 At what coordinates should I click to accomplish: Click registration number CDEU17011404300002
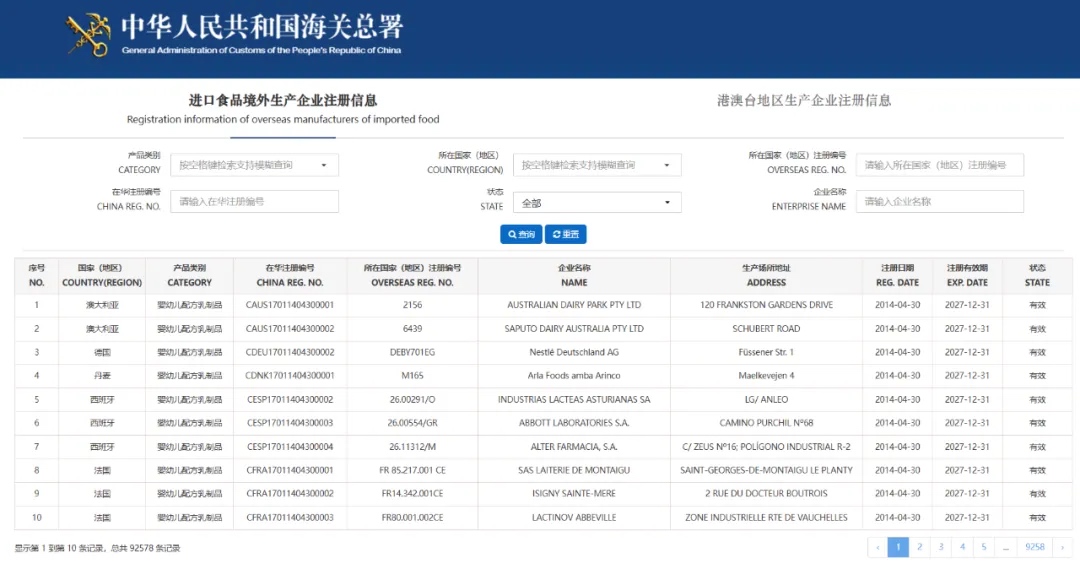pos(290,352)
